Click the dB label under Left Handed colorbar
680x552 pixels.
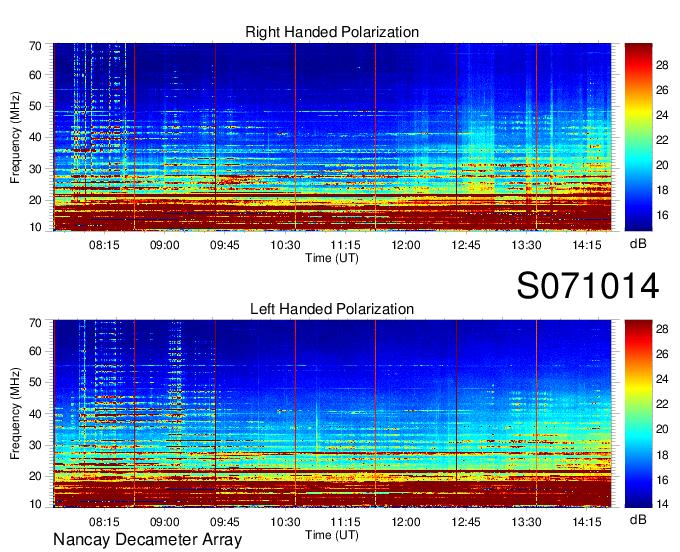(x=638, y=519)
